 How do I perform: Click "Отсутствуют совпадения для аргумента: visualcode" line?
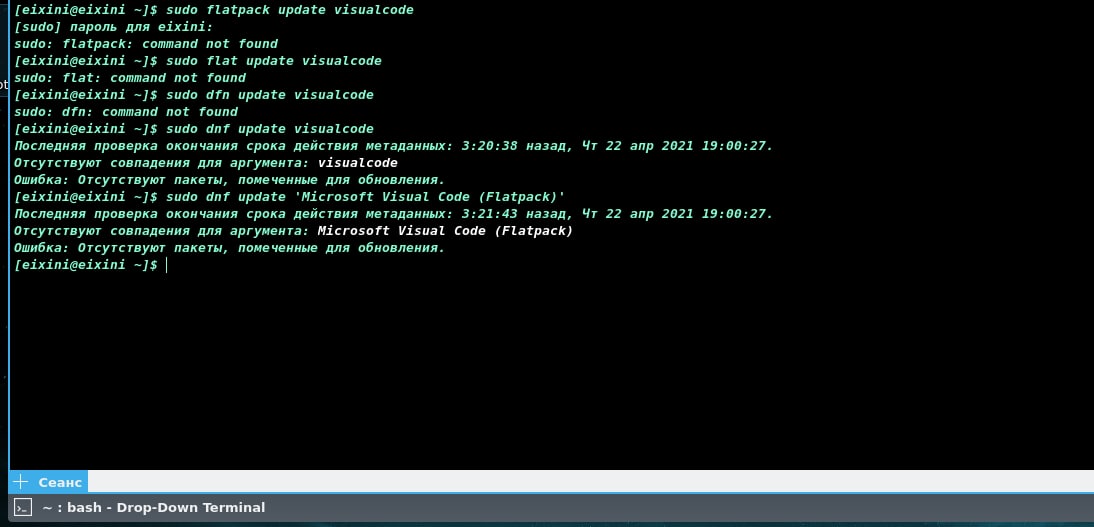click(x=206, y=163)
